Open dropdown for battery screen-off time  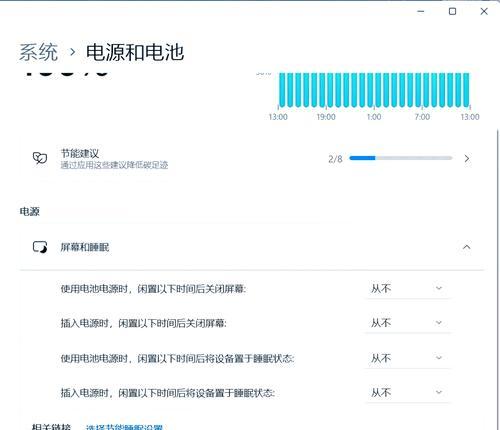[408, 288]
